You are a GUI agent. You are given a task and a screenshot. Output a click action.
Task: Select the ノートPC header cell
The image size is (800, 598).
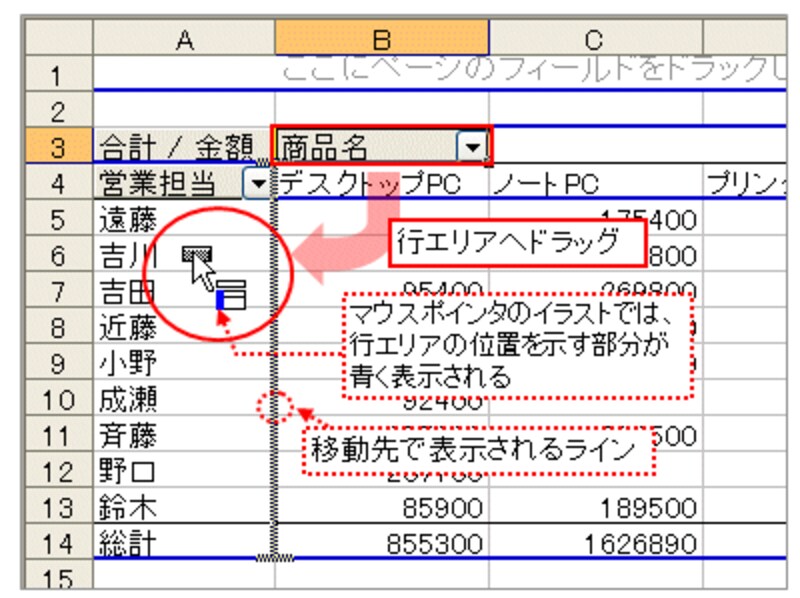coord(595,183)
